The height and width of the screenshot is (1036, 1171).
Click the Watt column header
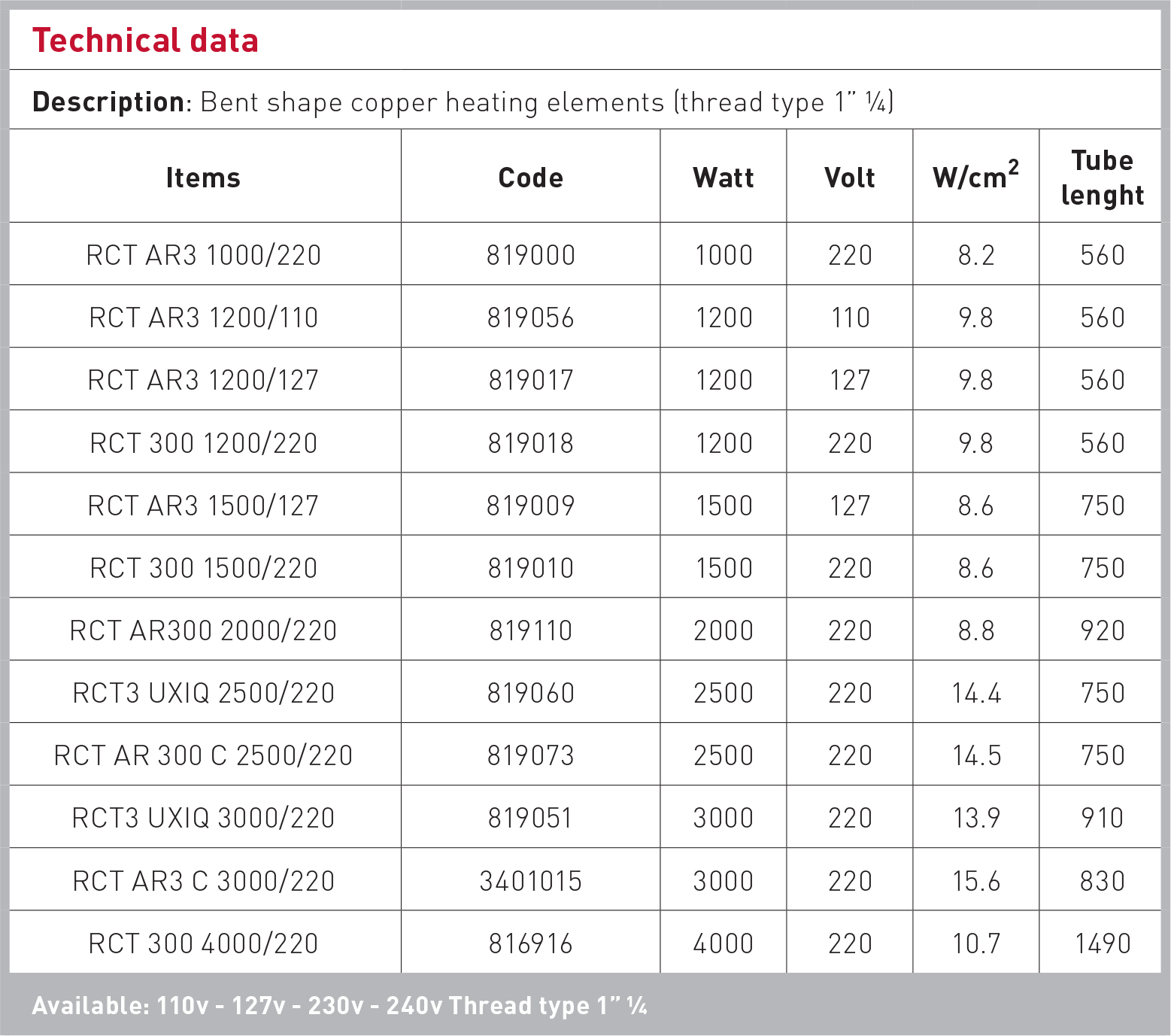point(724,178)
